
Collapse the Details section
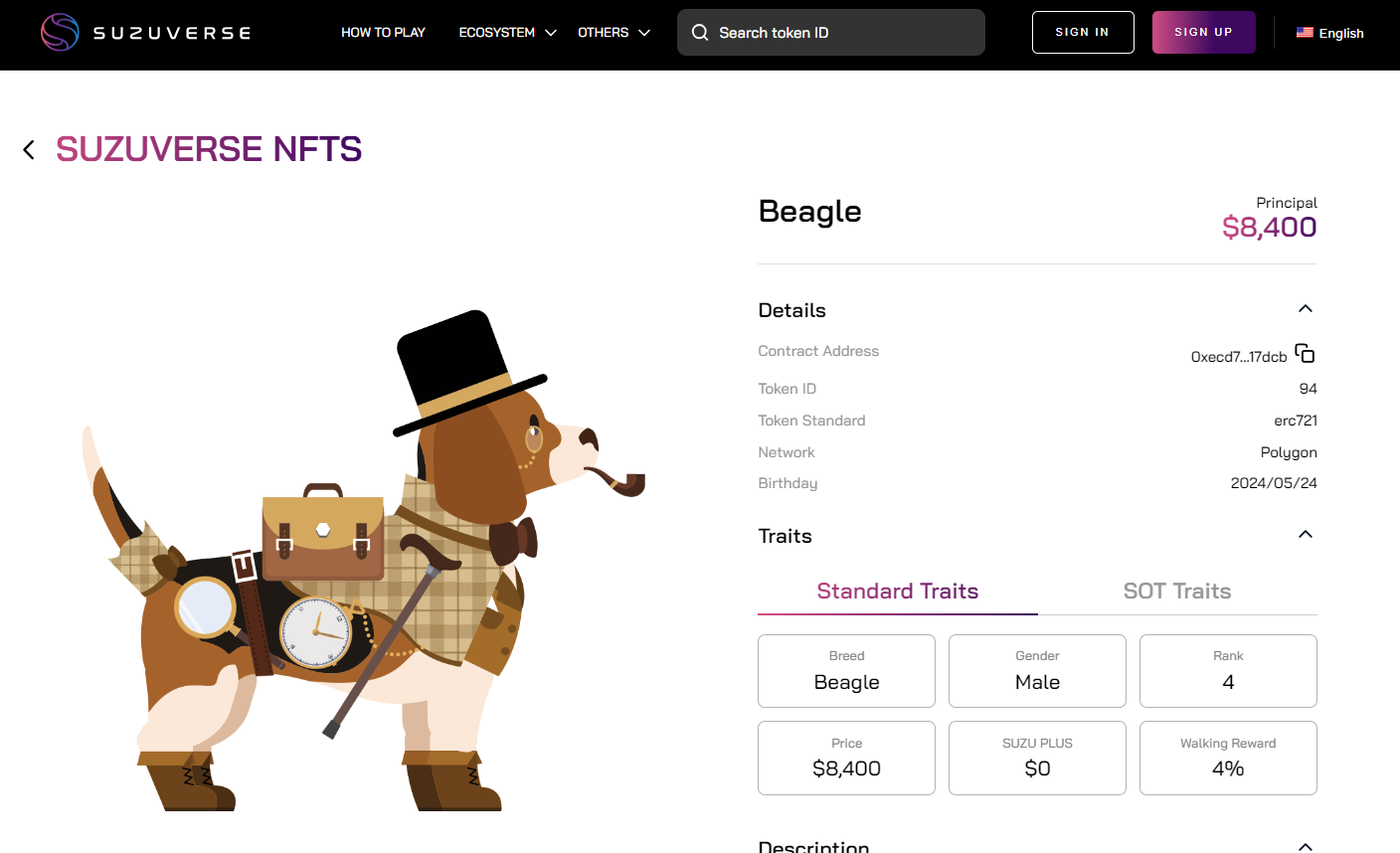(1306, 309)
